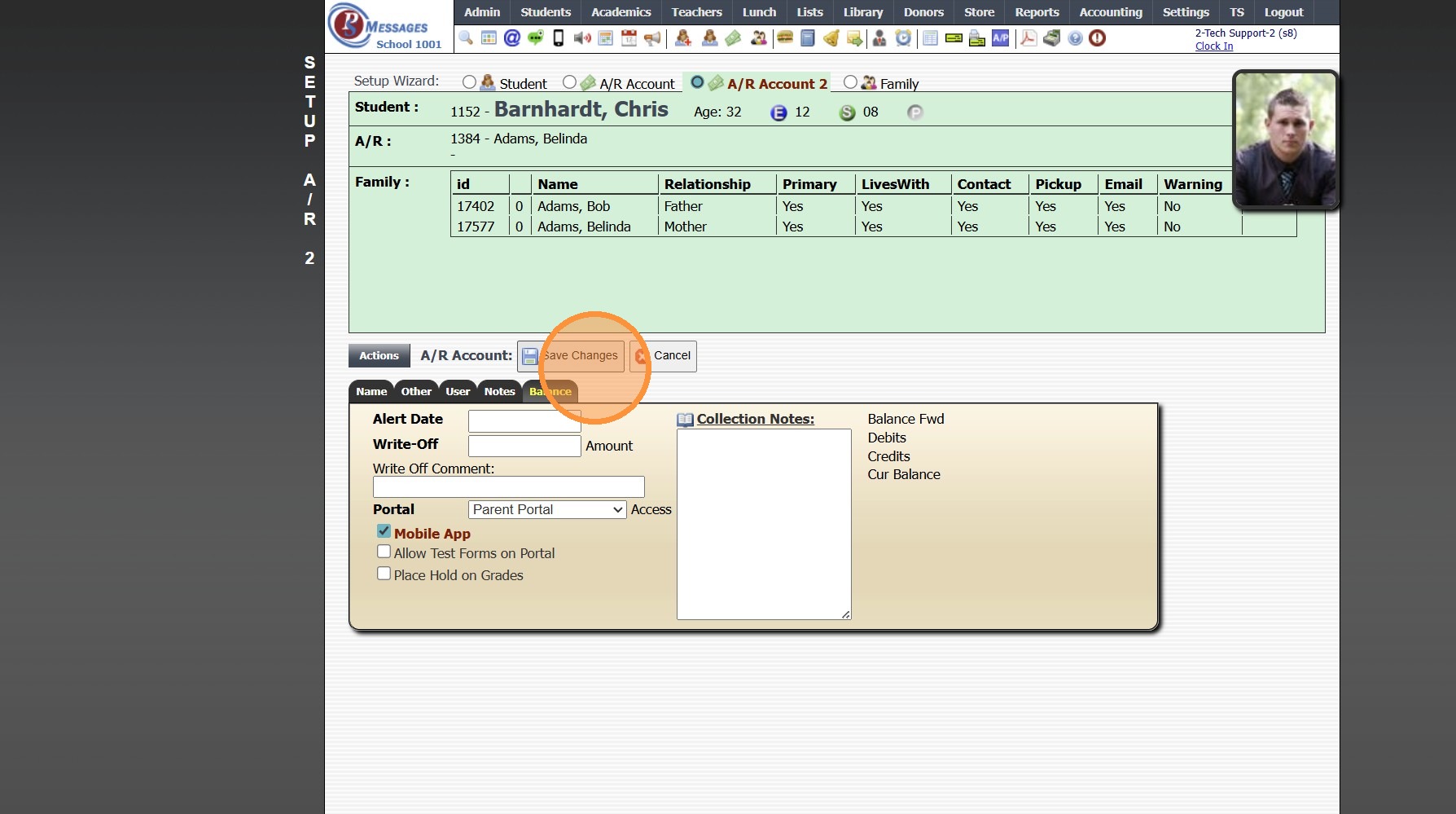Open the Admin menu
Image resolution: width=1456 pixels, height=814 pixels.
[482, 12]
